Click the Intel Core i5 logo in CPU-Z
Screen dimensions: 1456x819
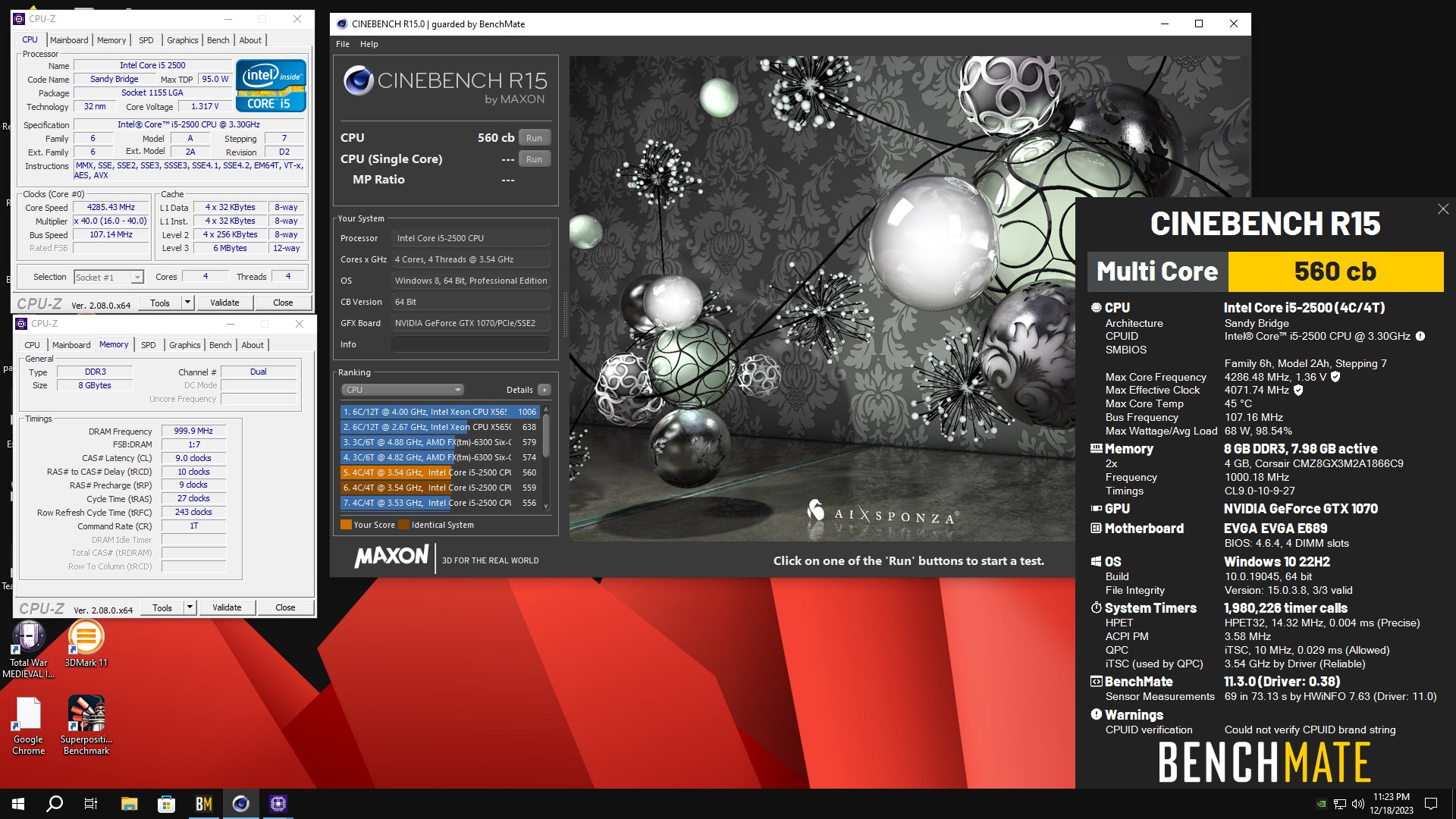[x=271, y=86]
